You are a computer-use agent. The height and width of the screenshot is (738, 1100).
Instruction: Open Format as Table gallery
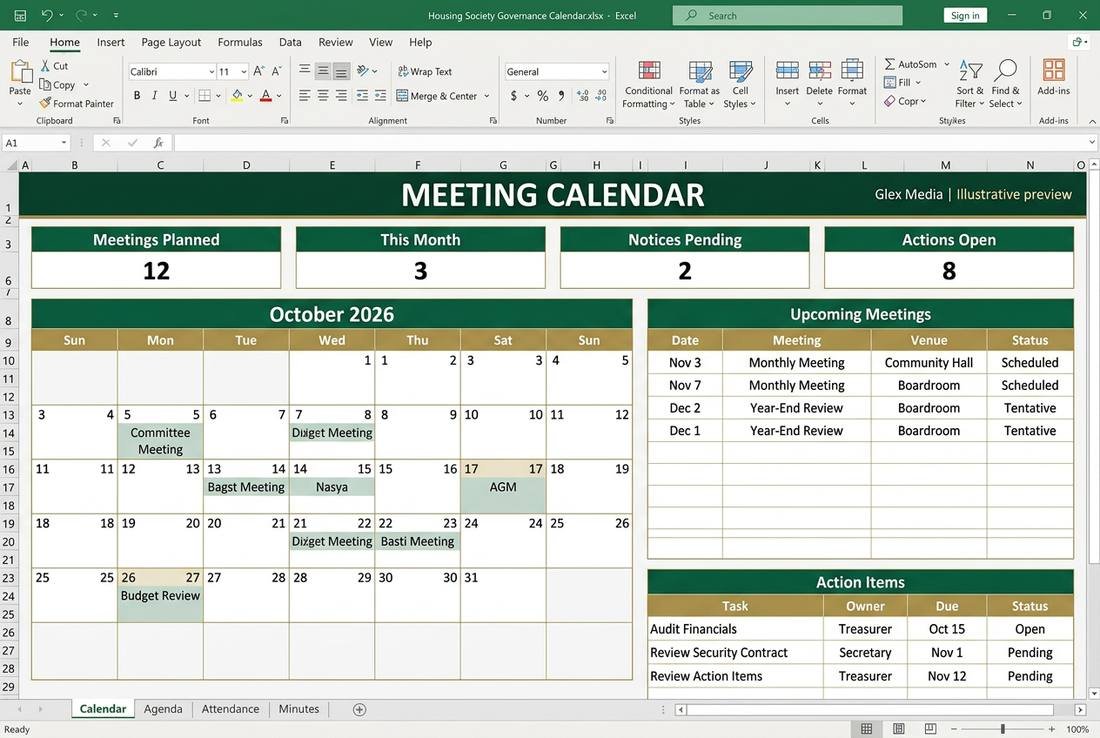[x=699, y=84]
